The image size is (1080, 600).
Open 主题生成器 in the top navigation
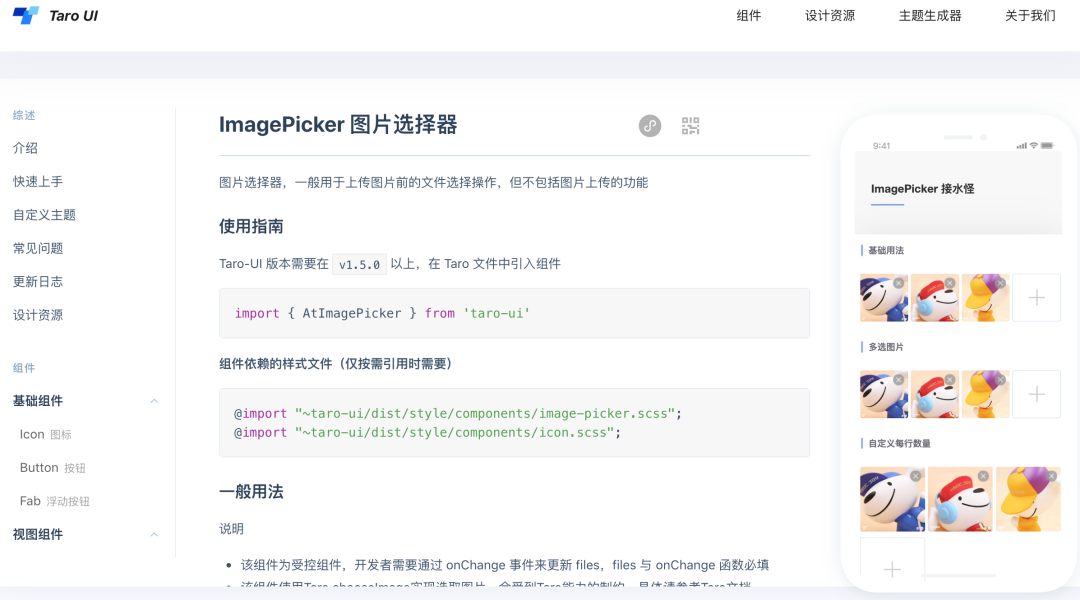(x=928, y=15)
